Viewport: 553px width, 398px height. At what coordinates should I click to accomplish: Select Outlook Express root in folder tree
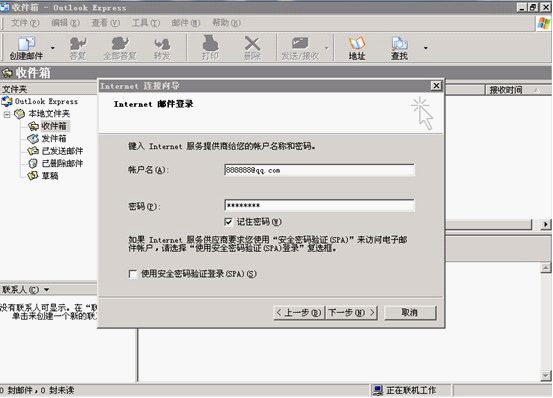click(x=46, y=102)
